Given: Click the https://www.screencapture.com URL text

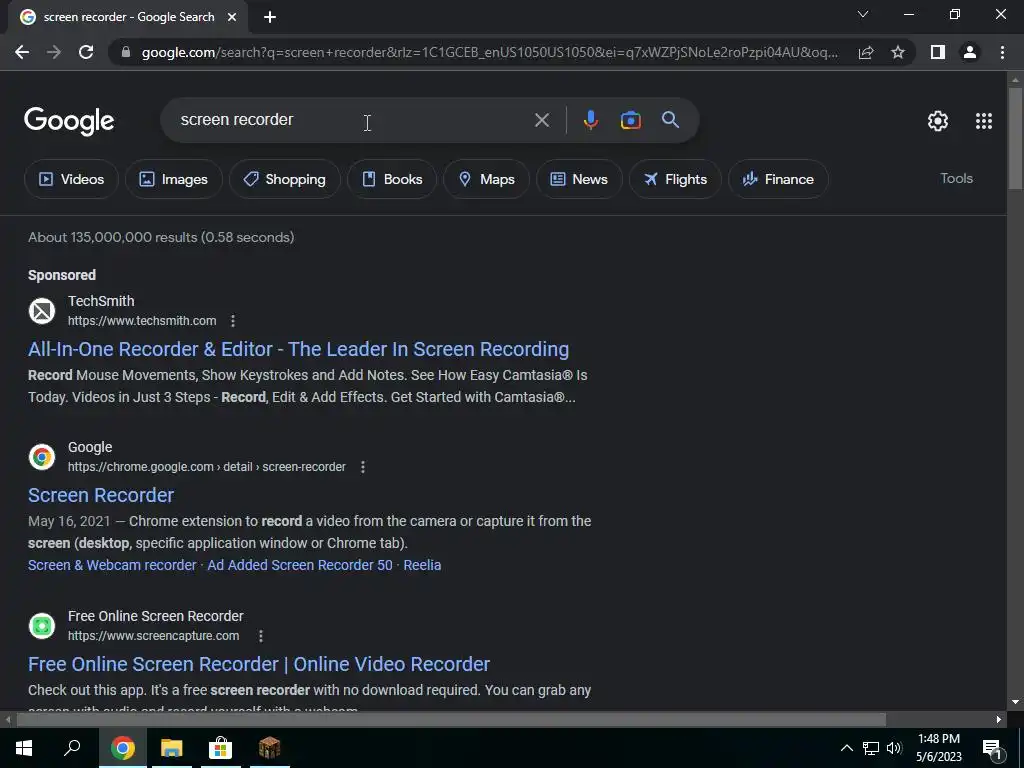Looking at the screenshot, I should pyautogui.click(x=153, y=636).
